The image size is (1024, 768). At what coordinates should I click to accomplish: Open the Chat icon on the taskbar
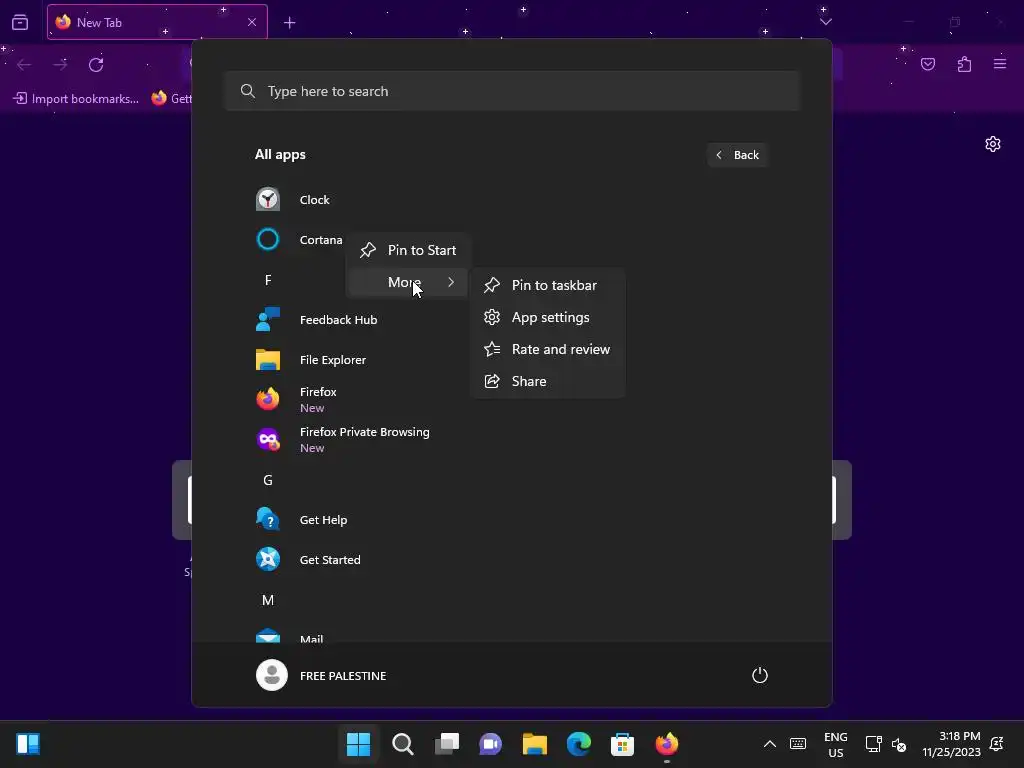pos(490,744)
